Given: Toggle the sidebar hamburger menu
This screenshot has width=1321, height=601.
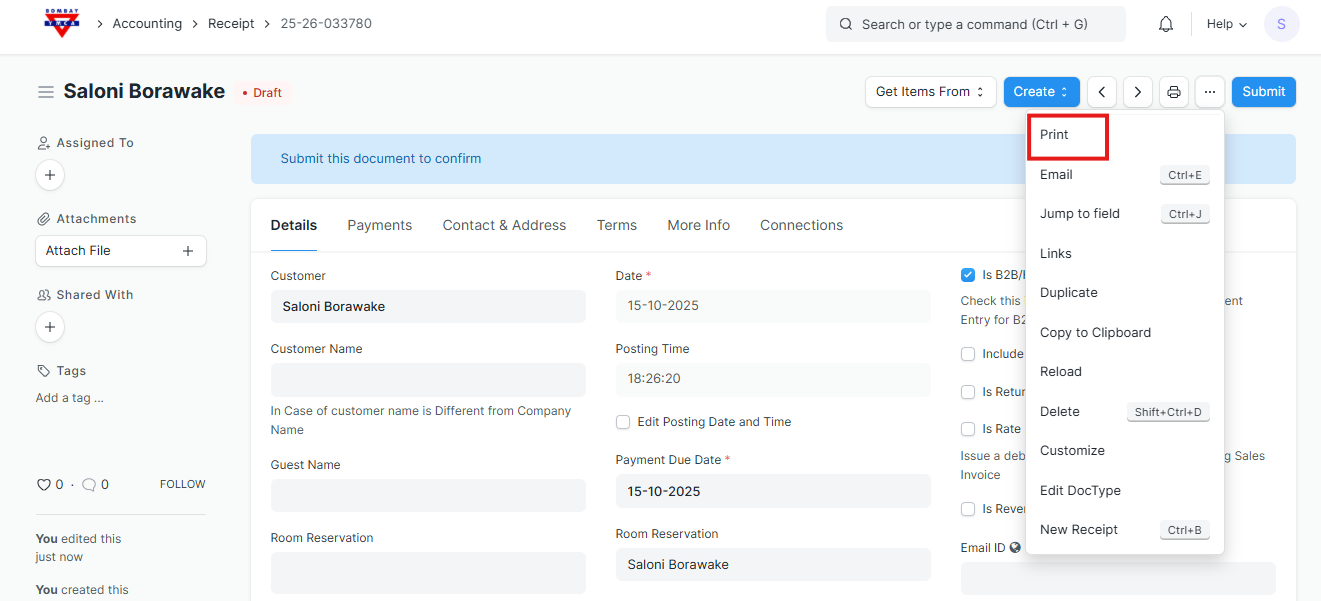Looking at the screenshot, I should 46,92.
